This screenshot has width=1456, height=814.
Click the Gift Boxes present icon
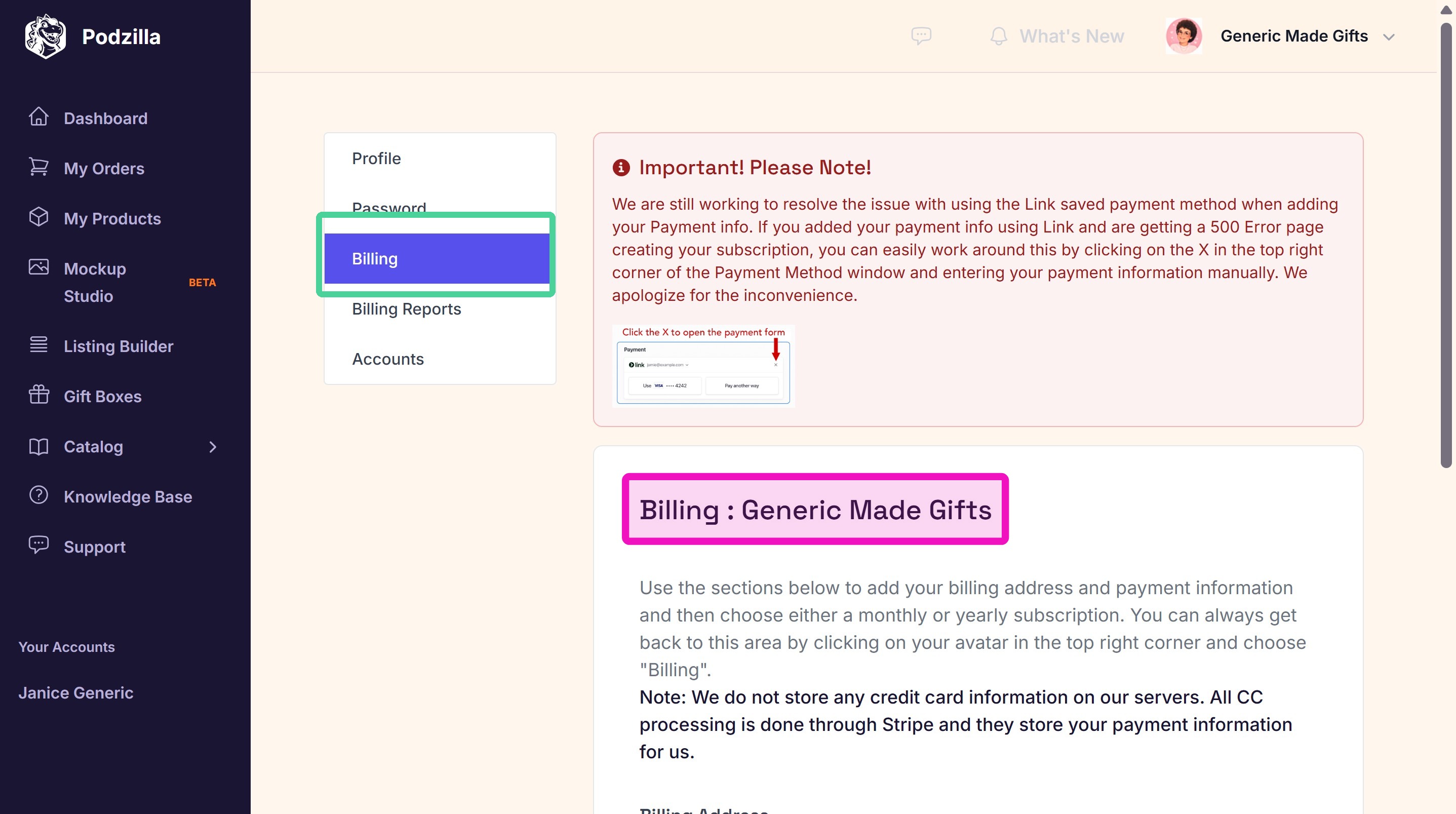pyautogui.click(x=38, y=395)
